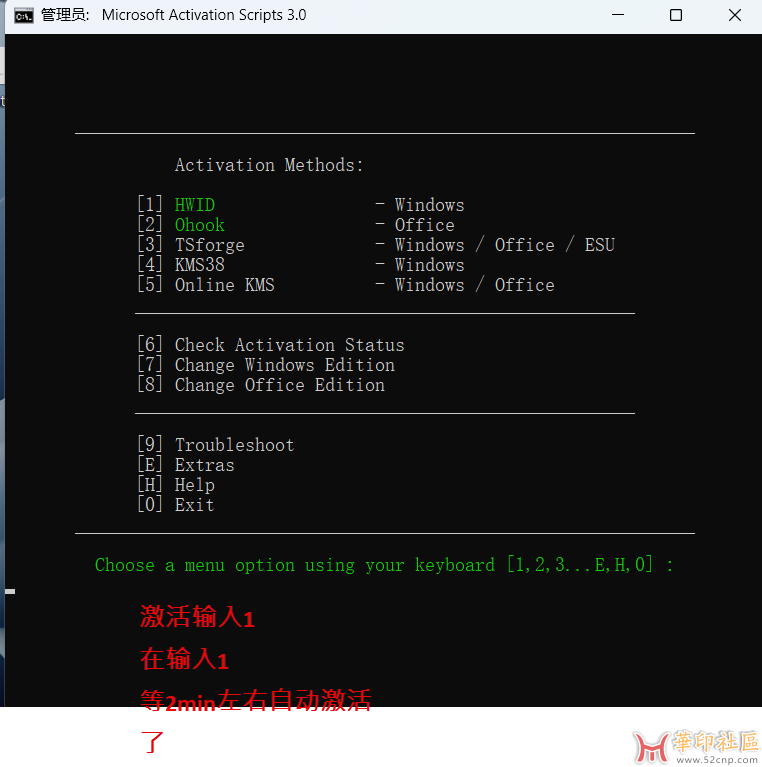Choose the KMS38 Windows option
The image size is (762, 767).
click(x=199, y=265)
